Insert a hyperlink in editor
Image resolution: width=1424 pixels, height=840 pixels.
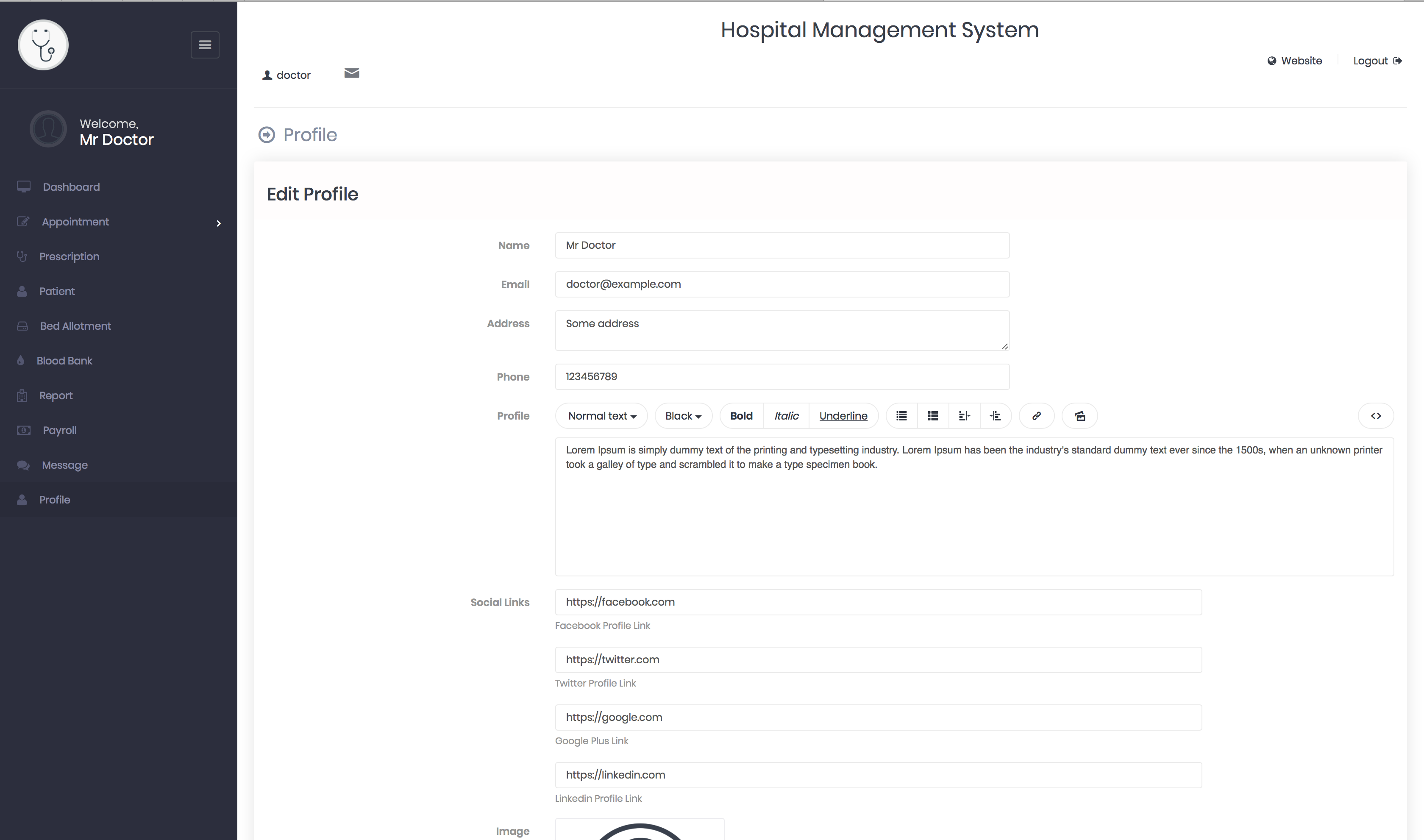point(1036,416)
